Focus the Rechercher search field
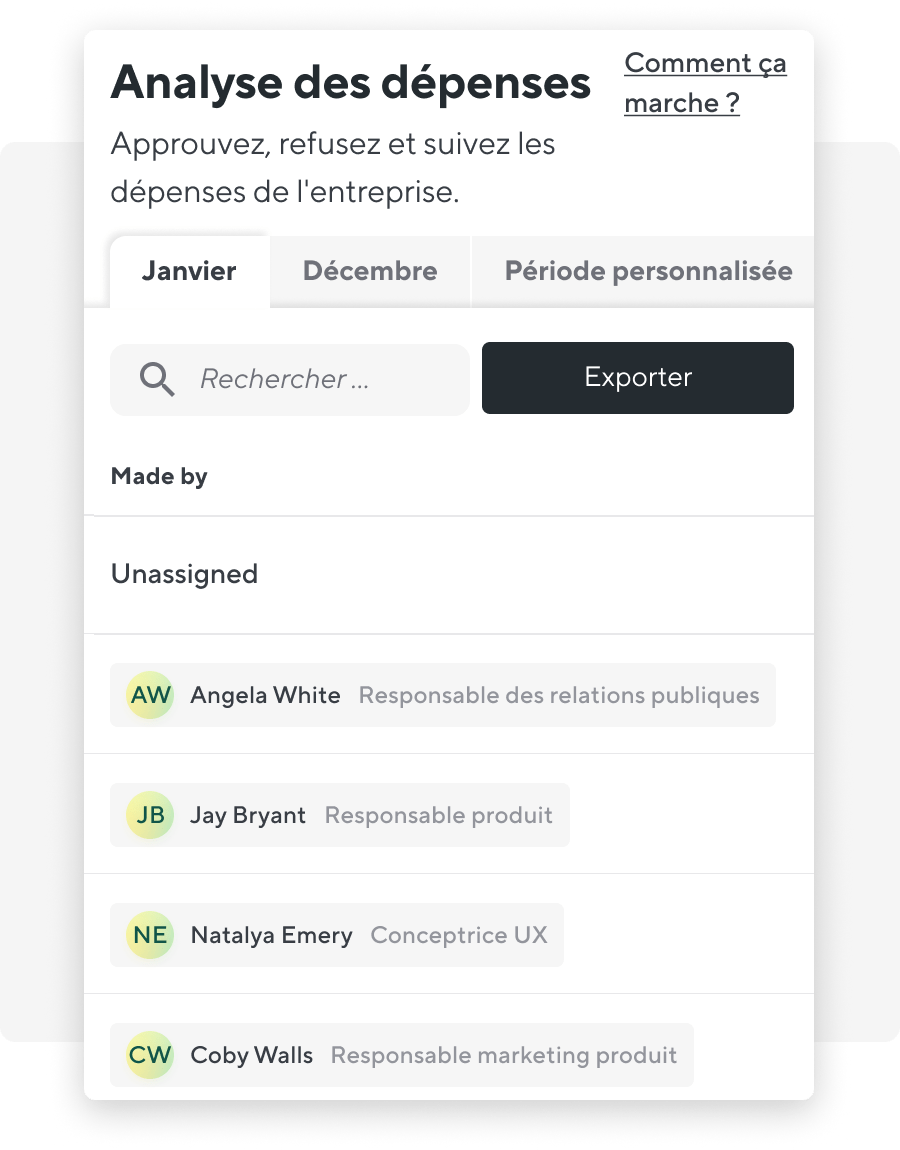 tap(290, 380)
